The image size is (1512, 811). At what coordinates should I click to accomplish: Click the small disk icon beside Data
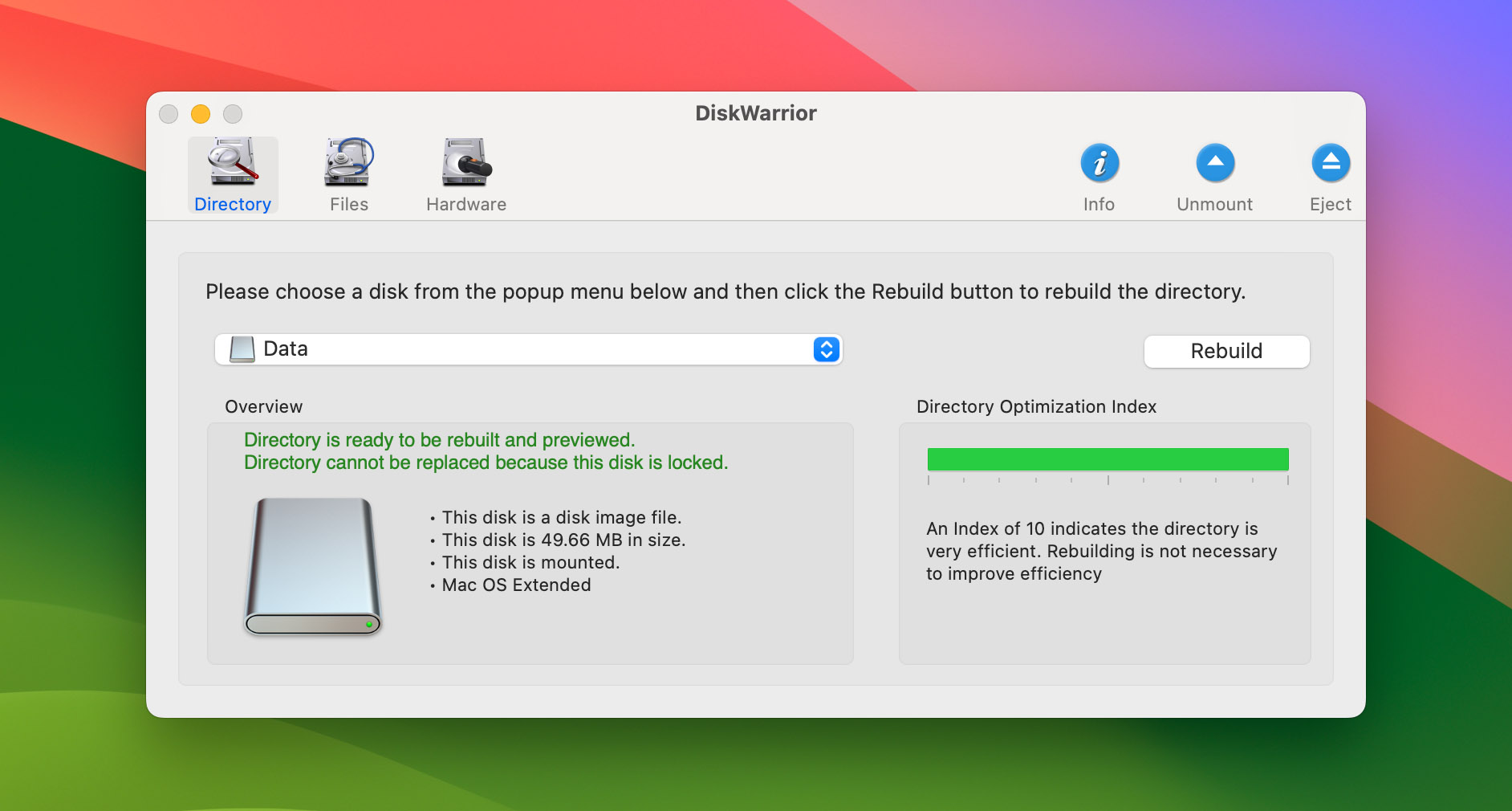coord(242,349)
